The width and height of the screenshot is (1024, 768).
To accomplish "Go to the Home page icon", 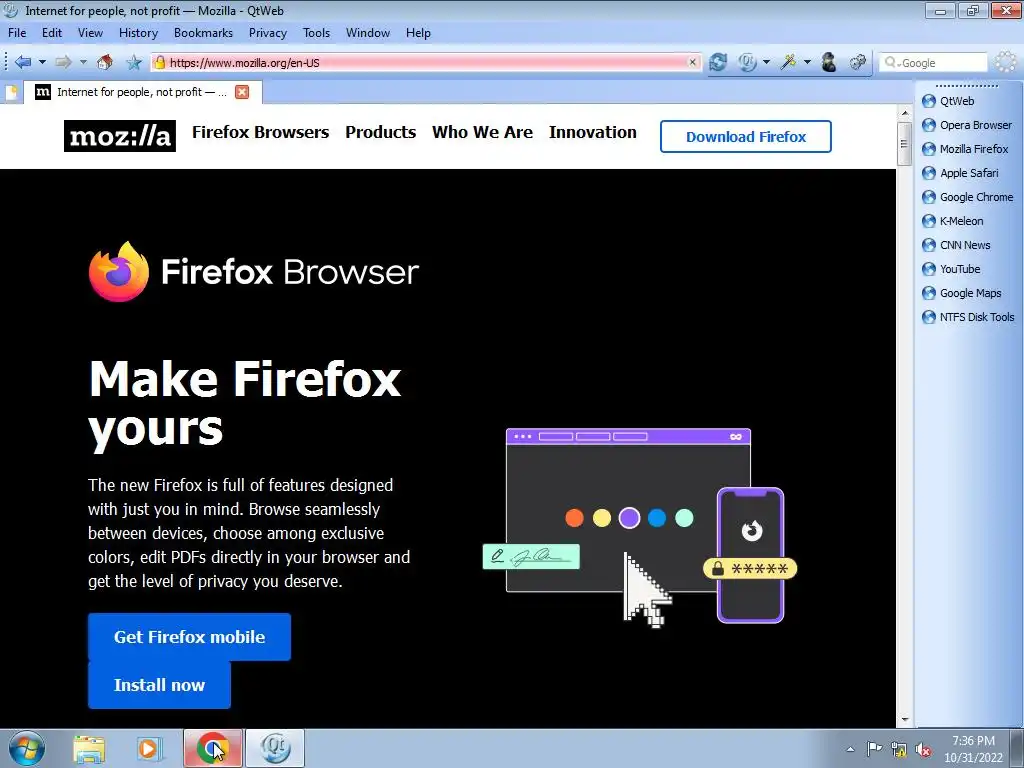I will coord(104,63).
